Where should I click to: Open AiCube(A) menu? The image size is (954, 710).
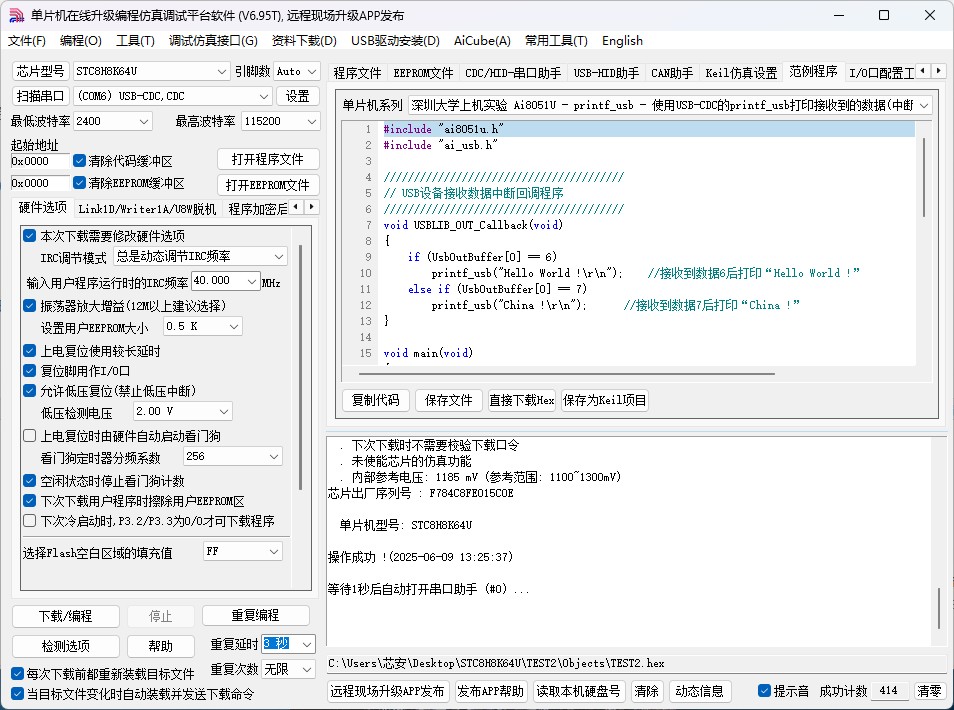pyautogui.click(x=482, y=41)
